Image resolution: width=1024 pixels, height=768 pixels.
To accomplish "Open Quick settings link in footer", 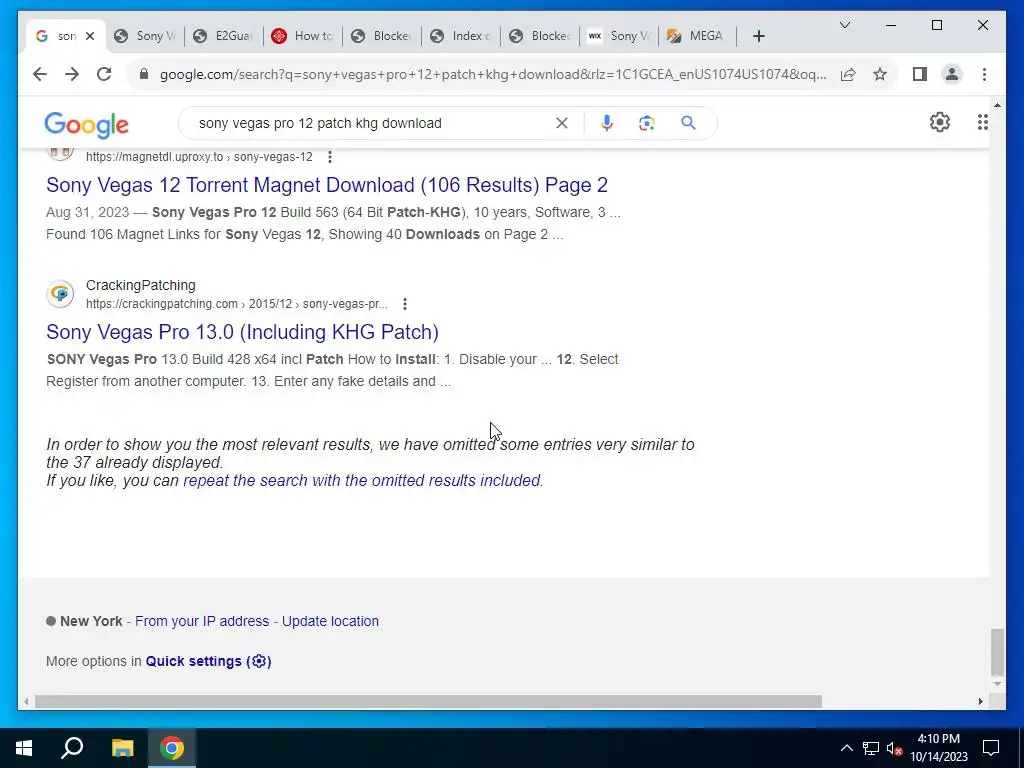I will click(208, 661).
